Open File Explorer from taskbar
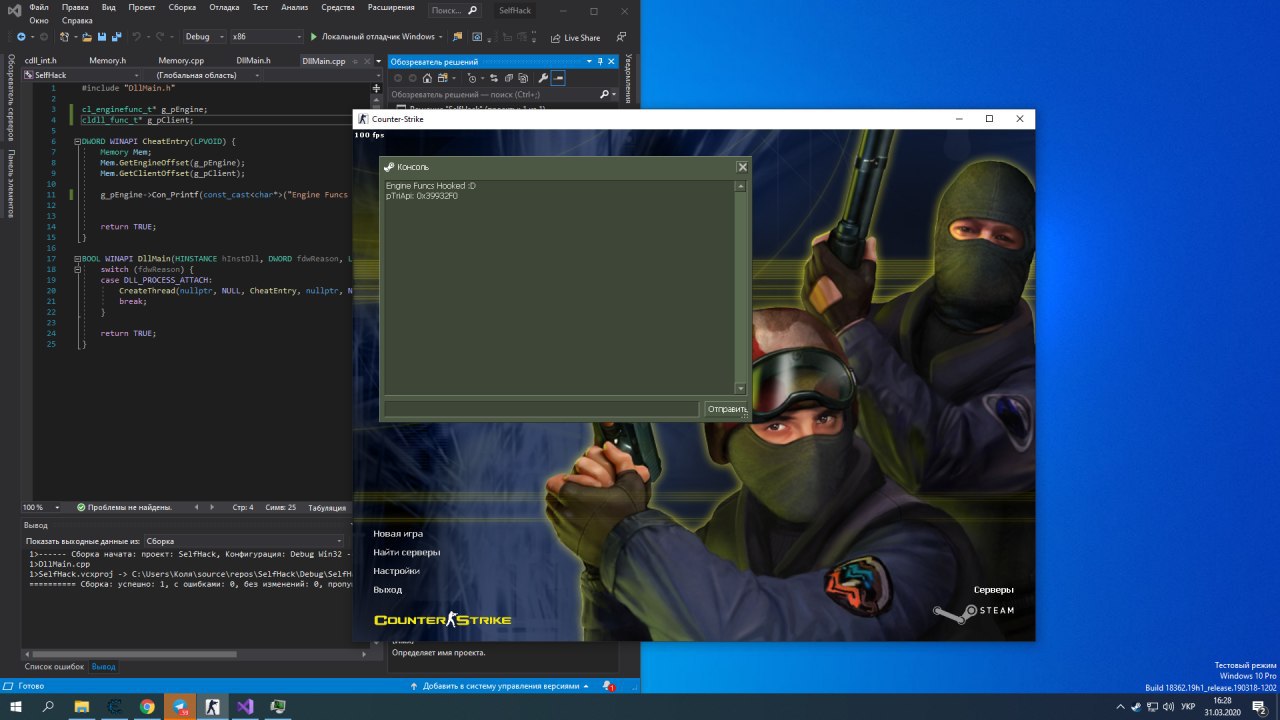Screen dimensions: 1280x720 coord(82,706)
